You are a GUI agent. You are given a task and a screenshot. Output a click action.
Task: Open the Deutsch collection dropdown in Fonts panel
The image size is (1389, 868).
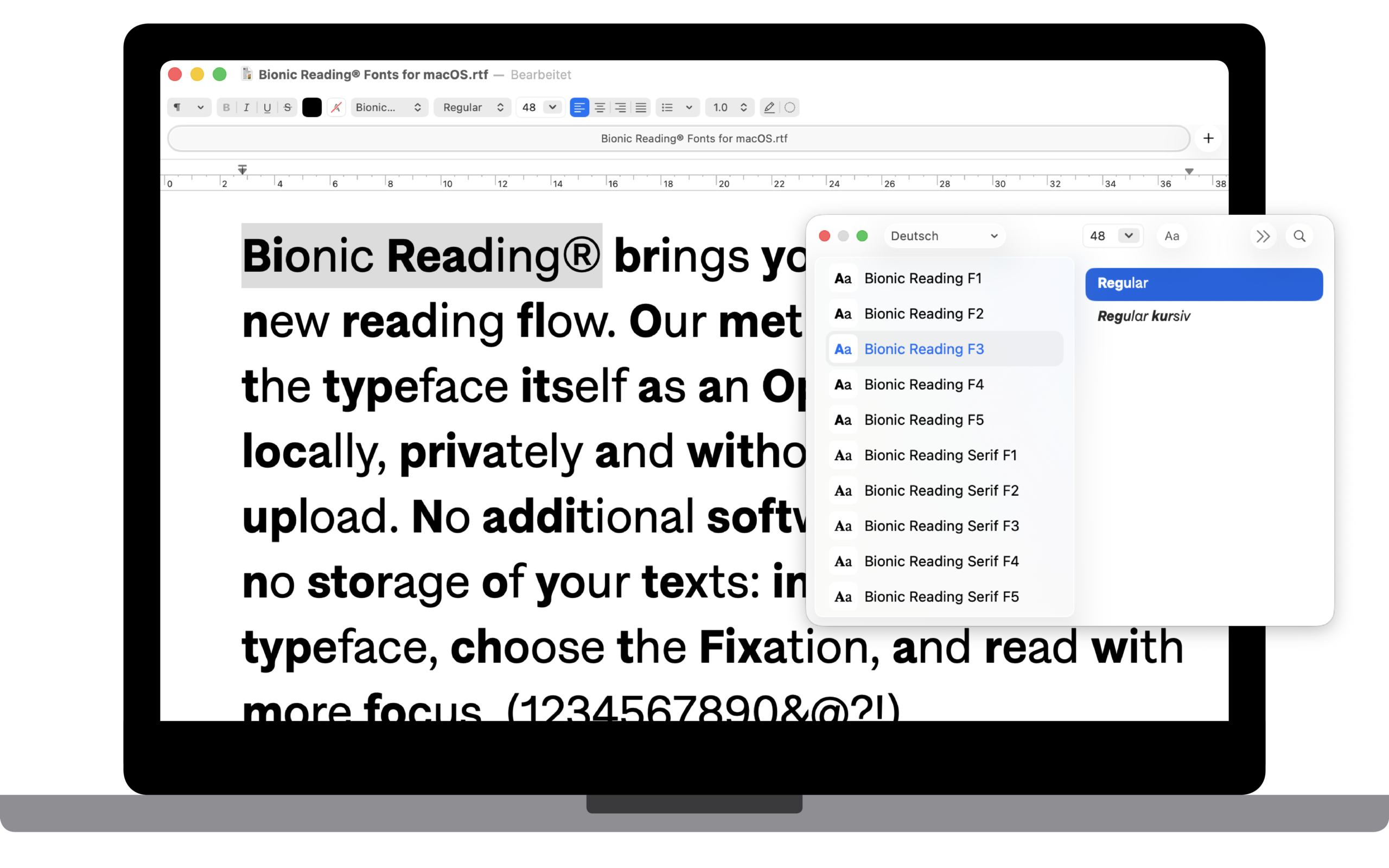(944, 236)
